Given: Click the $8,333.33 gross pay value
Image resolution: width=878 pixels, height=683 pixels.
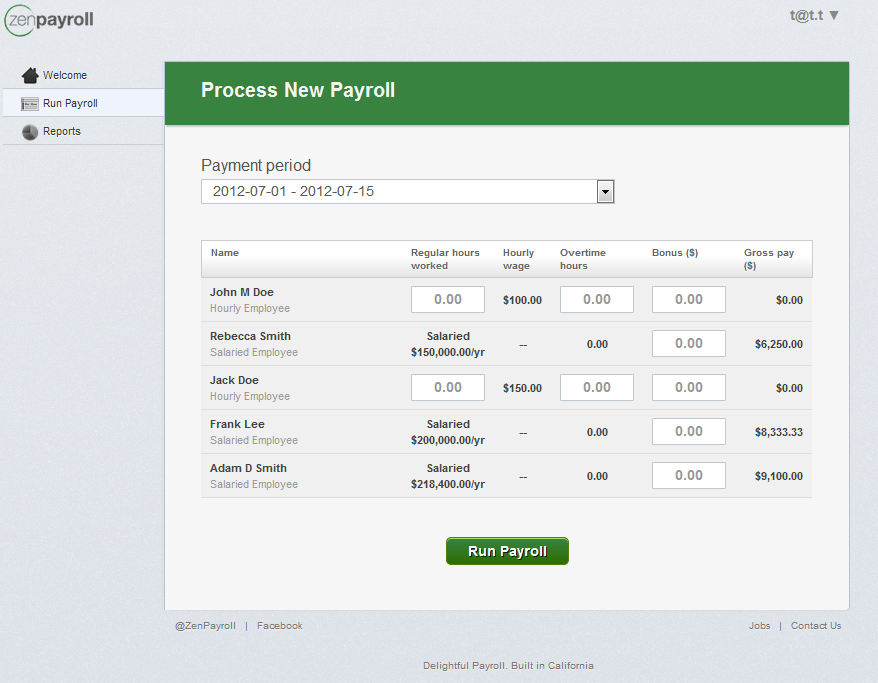Looking at the screenshot, I should pos(779,432).
